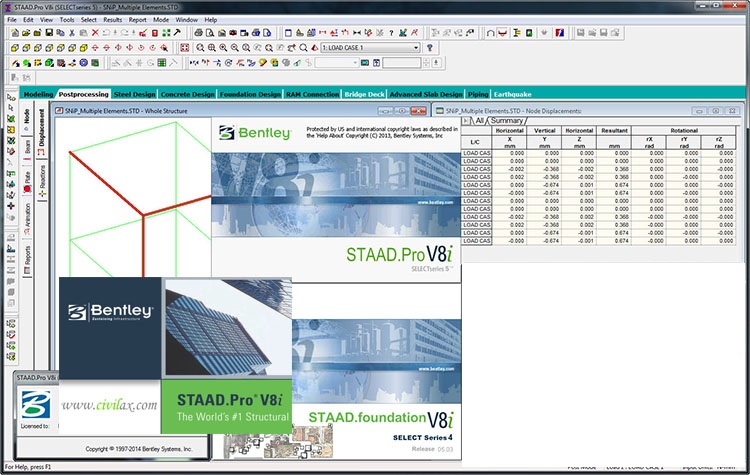The height and width of the screenshot is (475, 750).
Task: Click the red pyramid icon beside load dropdown
Action: [x=314, y=48]
